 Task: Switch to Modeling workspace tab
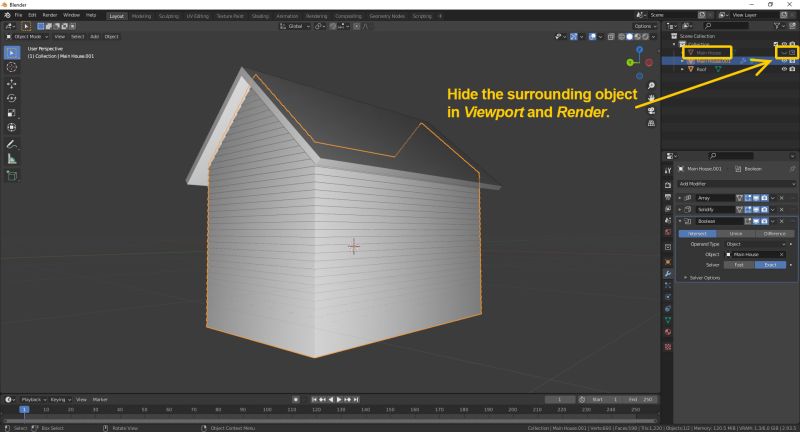(141, 16)
